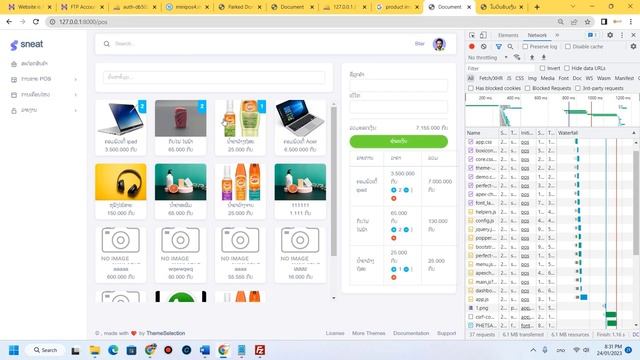
Task: Open the License footer link
Action: (335, 333)
